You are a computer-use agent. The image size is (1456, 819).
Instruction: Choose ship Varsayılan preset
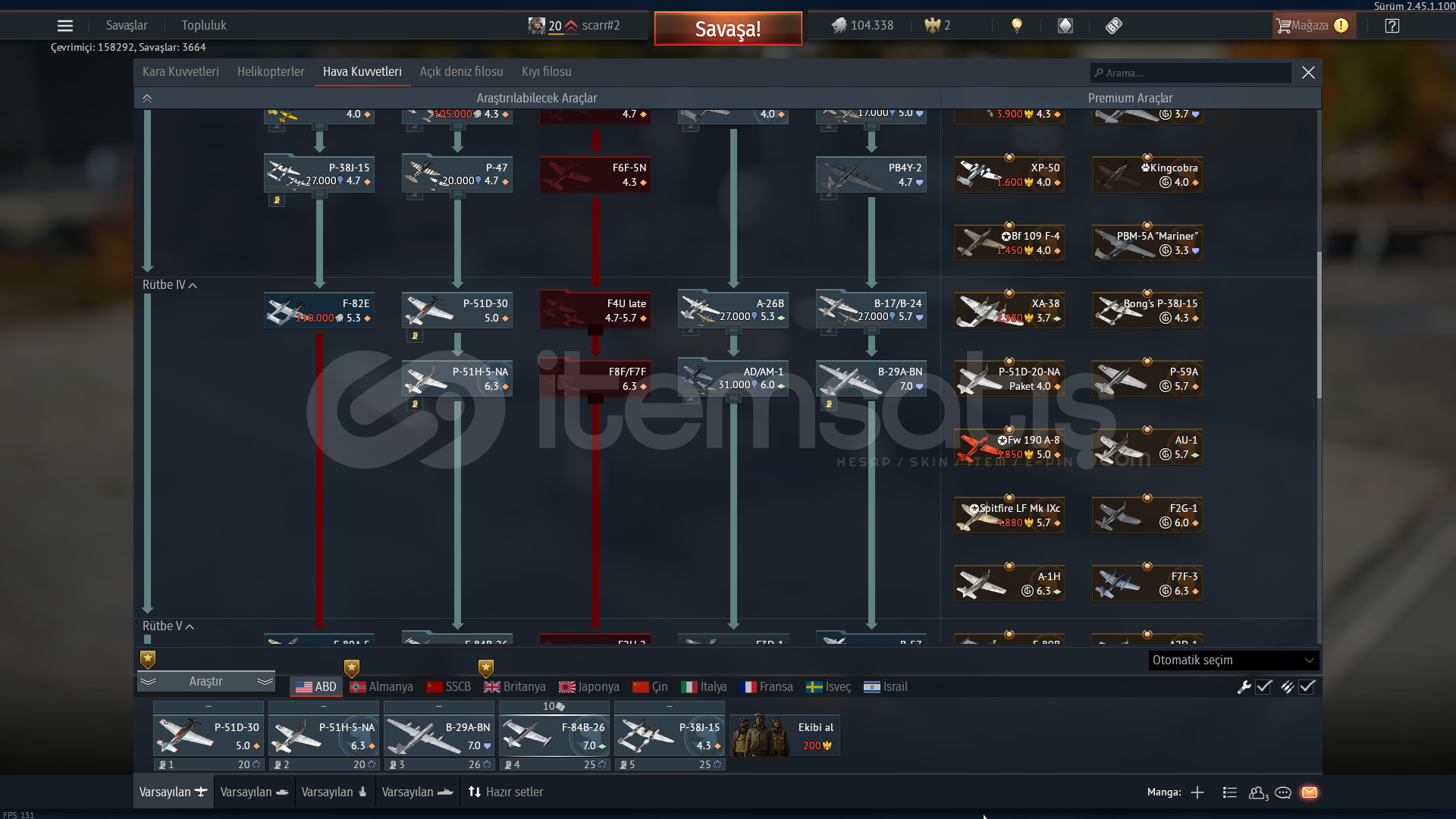tap(417, 792)
